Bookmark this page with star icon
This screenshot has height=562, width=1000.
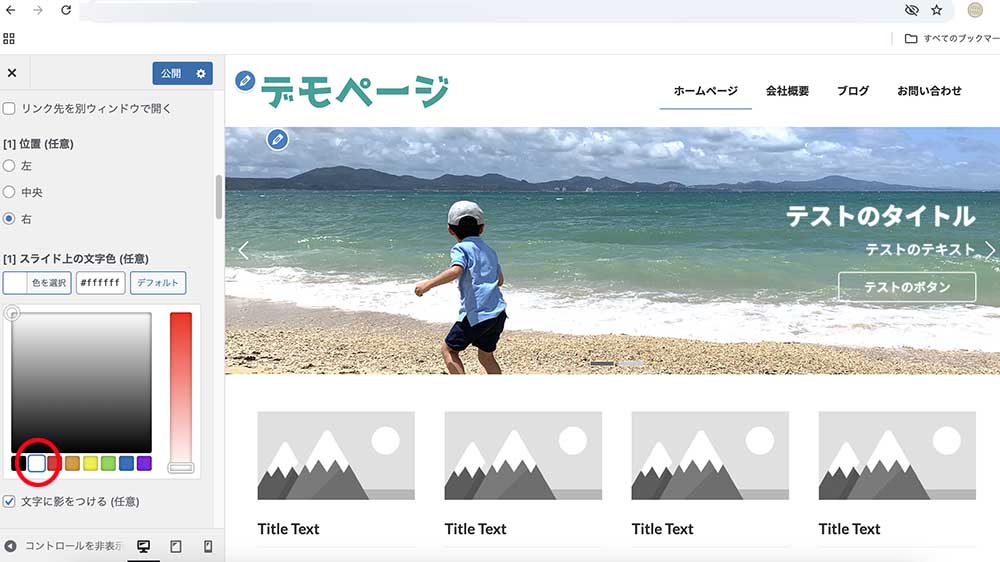[936, 10]
